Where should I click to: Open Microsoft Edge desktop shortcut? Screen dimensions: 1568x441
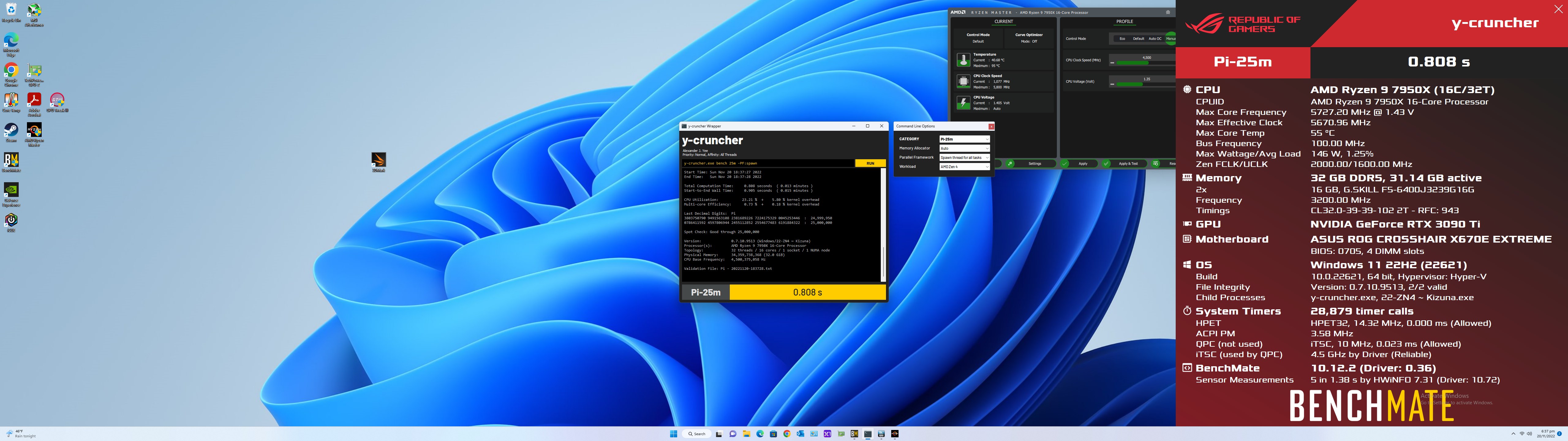pos(11,44)
